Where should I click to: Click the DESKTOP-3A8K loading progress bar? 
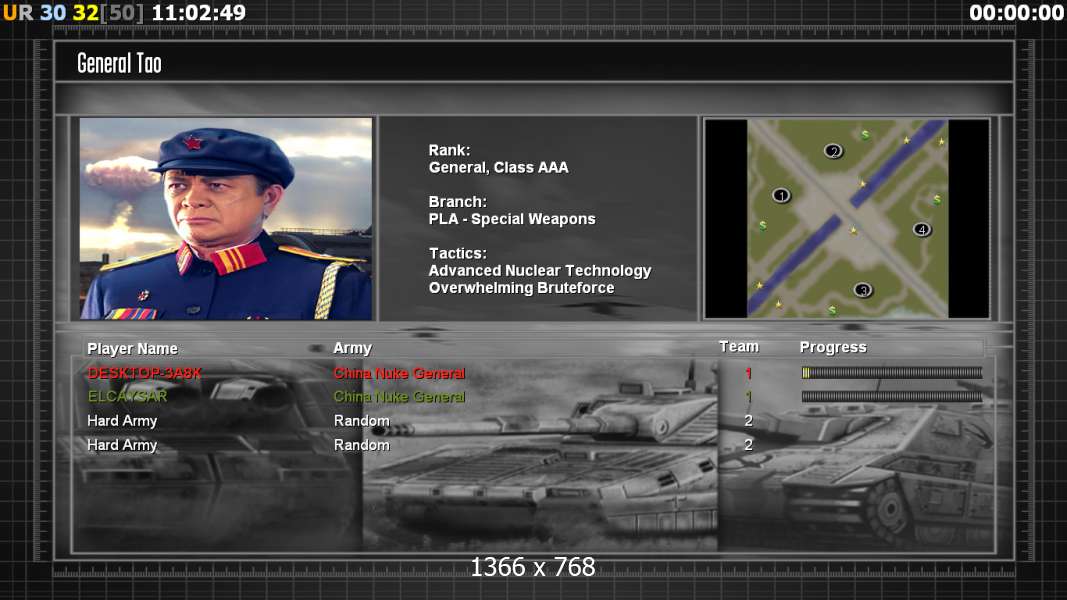891,373
